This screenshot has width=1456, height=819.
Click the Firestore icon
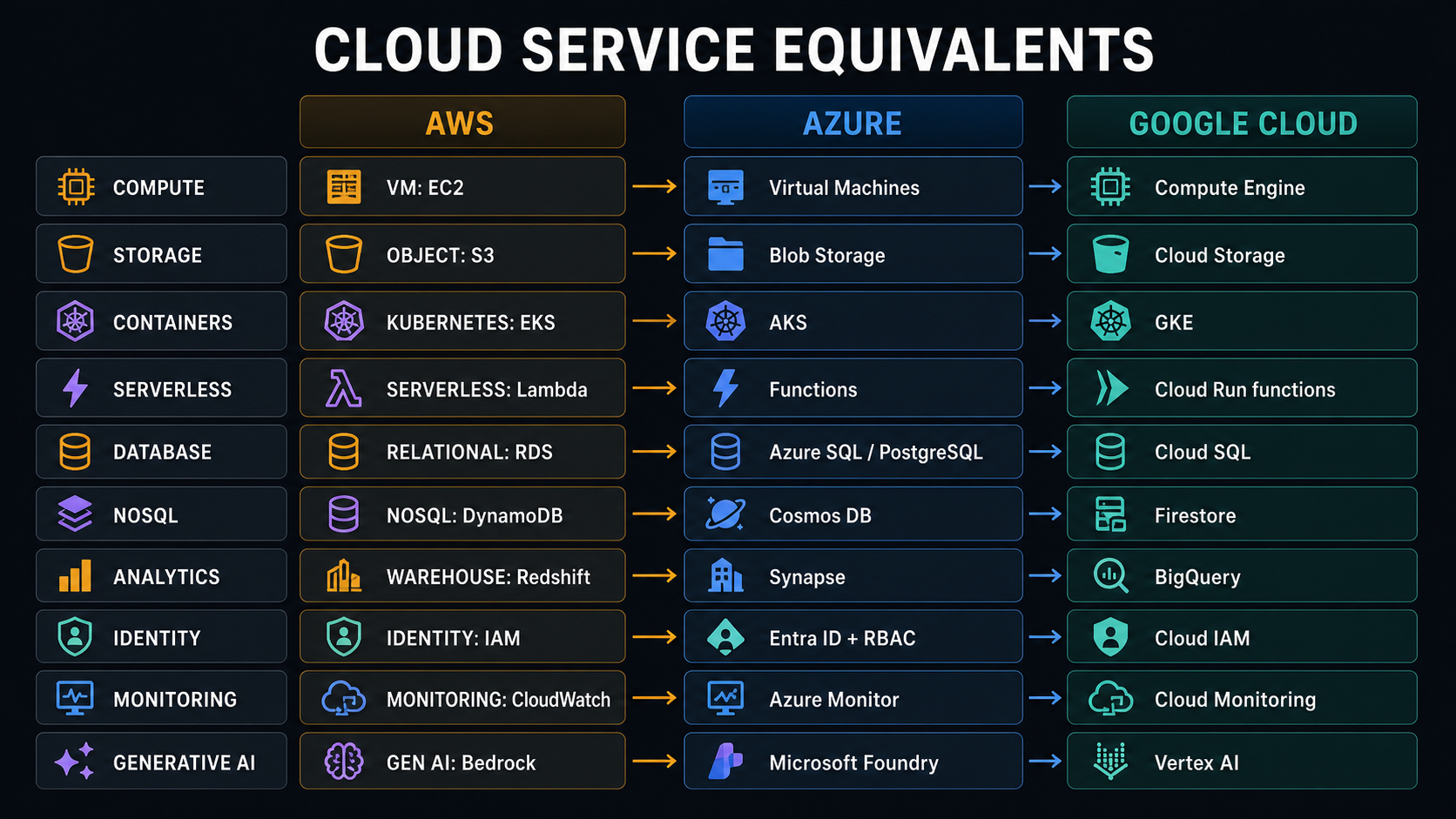point(1110,514)
